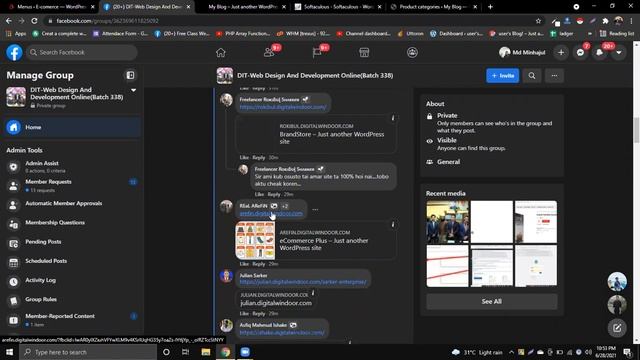Open Pending Posts
Screen dimensions: 640x360
pyautogui.click(x=73, y=242)
